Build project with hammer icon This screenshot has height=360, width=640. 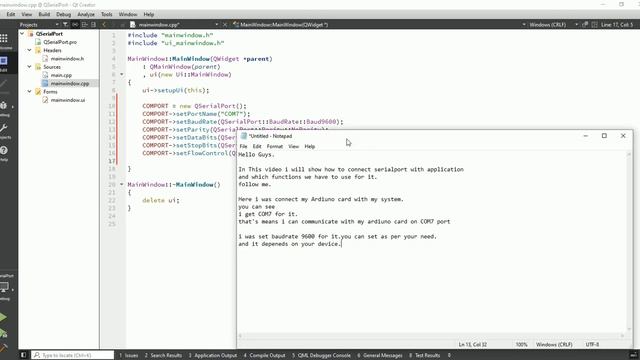3,348
